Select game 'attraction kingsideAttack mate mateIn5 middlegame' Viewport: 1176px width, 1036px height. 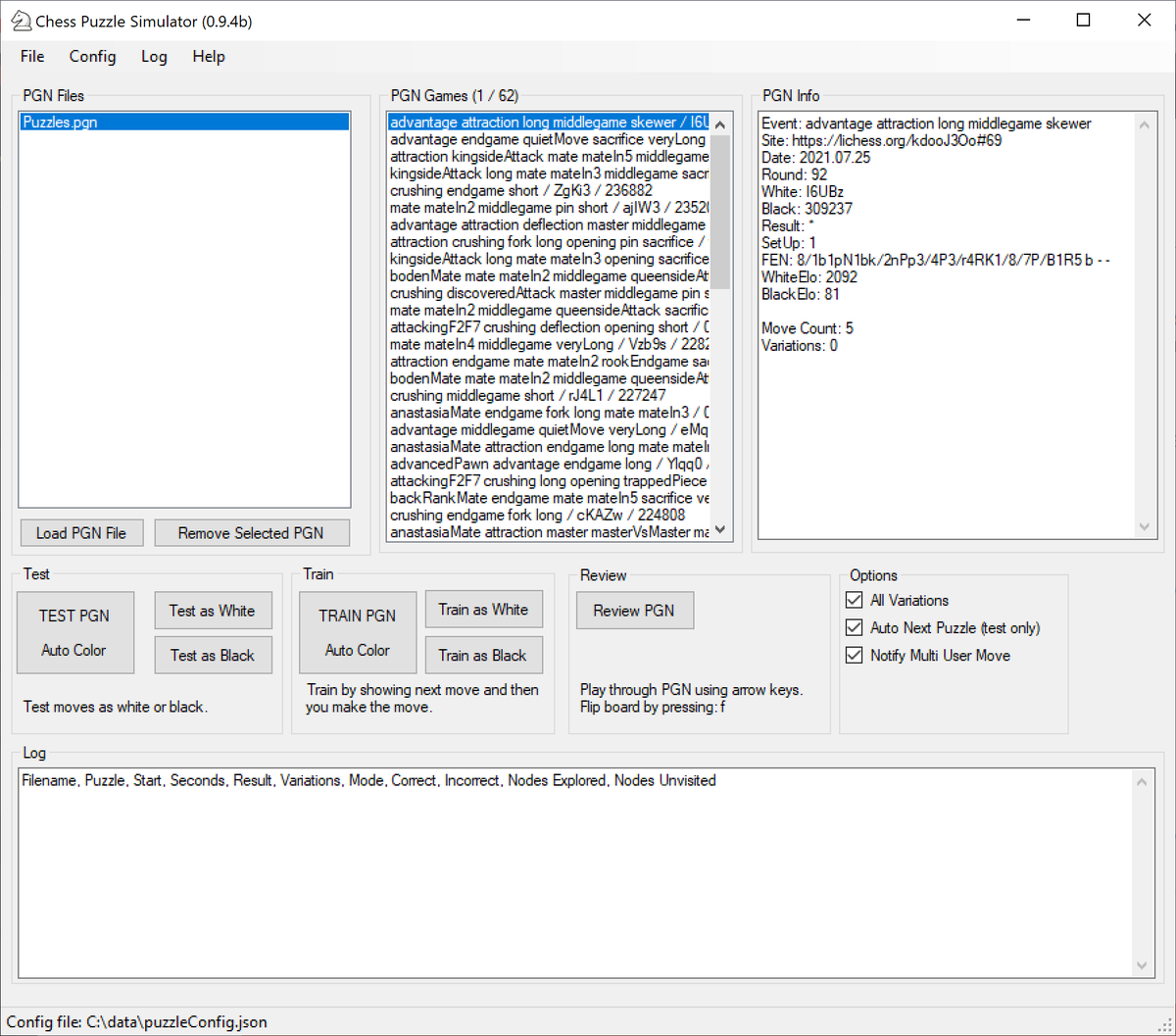[x=549, y=157]
